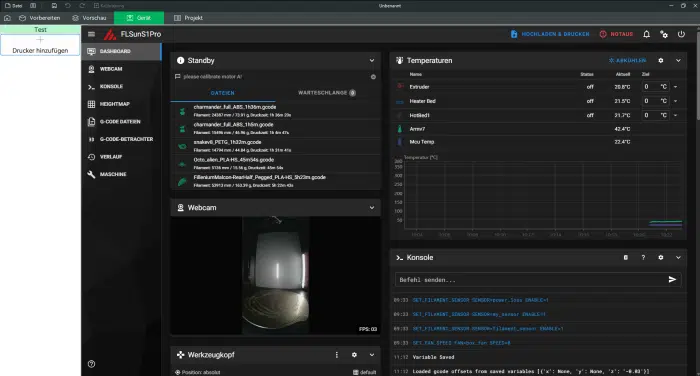This screenshot has width=700, height=376.
Task: Collapse the Webcam panel
Action: coord(372,208)
